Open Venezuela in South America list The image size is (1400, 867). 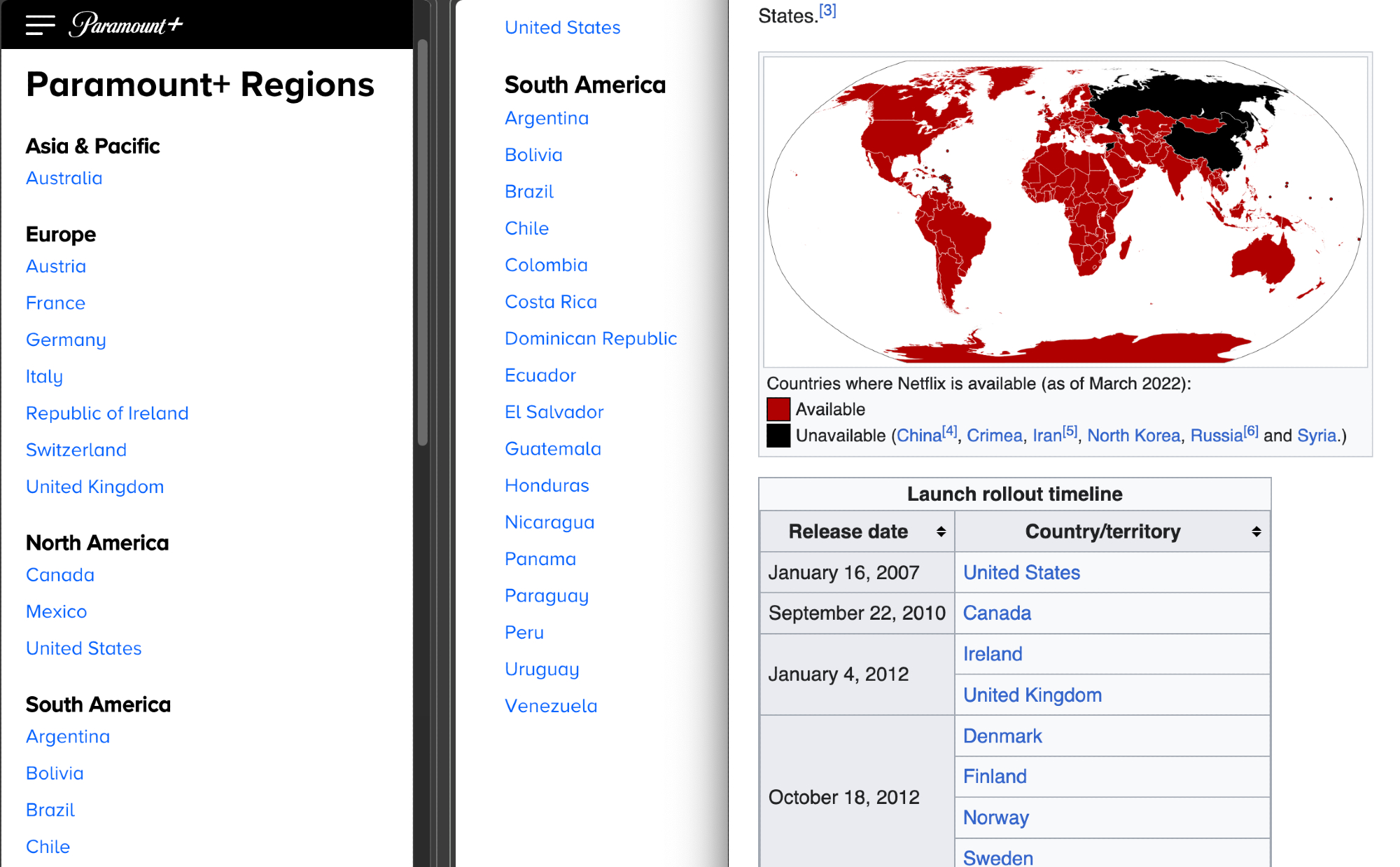tap(551, 706)
